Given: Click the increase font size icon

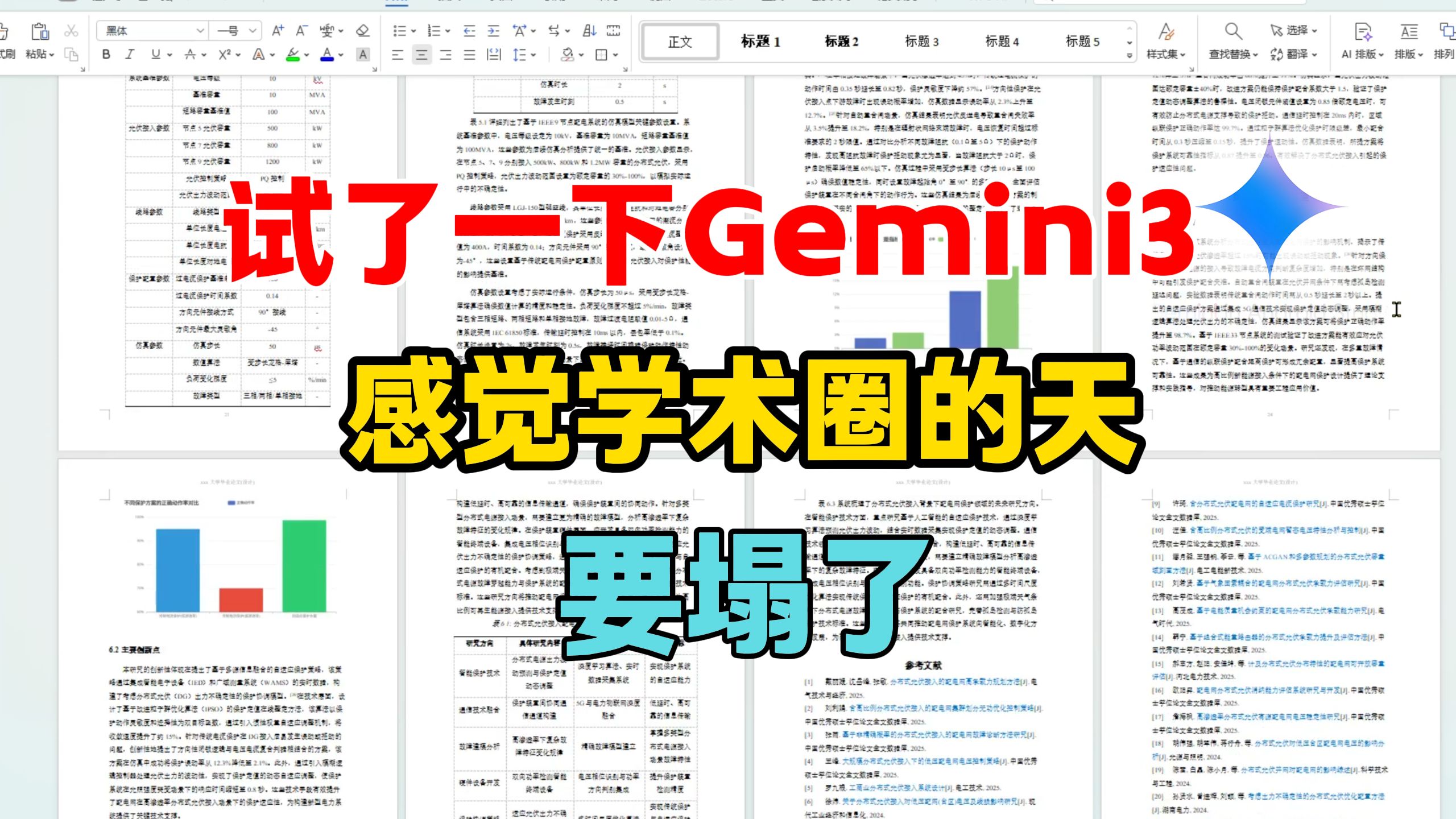Looking at the screenshot, I should click(278, 31).
